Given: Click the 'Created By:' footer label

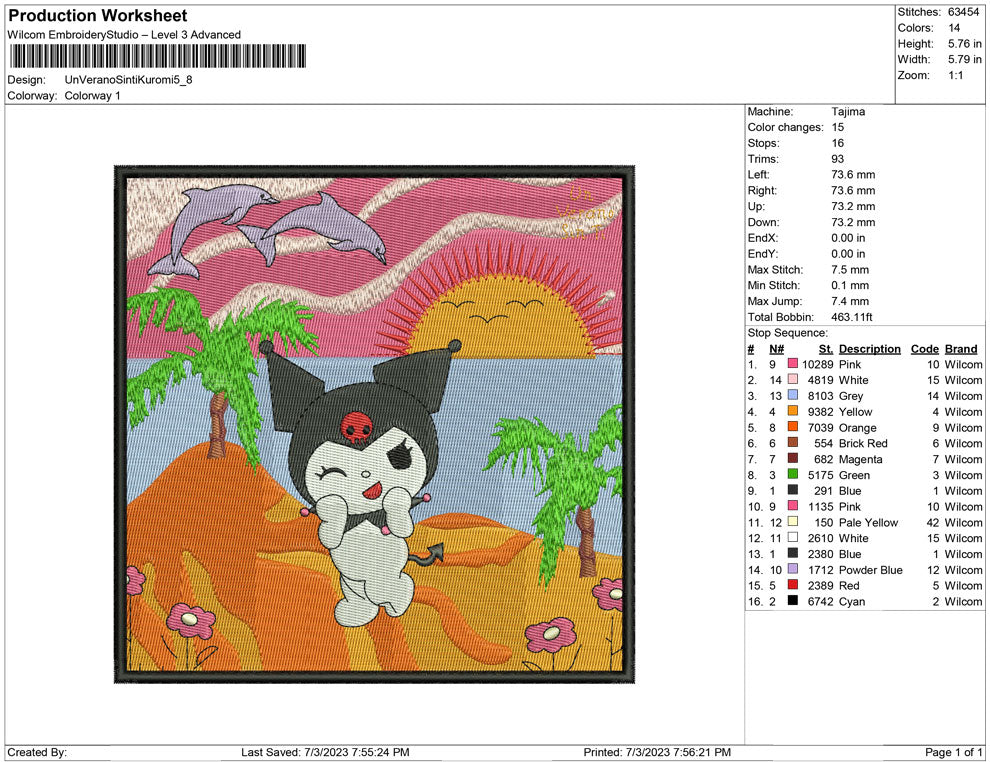Looking at the screenshot, I should (37, 752).
